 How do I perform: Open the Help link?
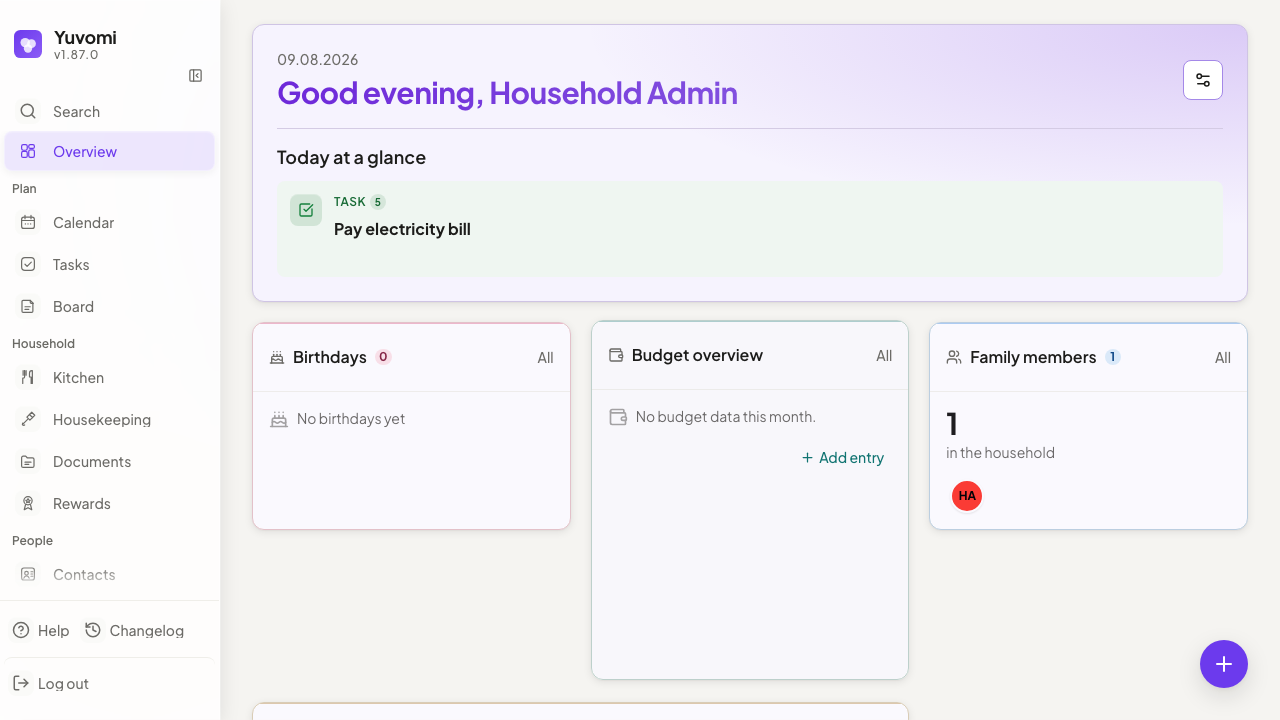click(x=41, y=631)
